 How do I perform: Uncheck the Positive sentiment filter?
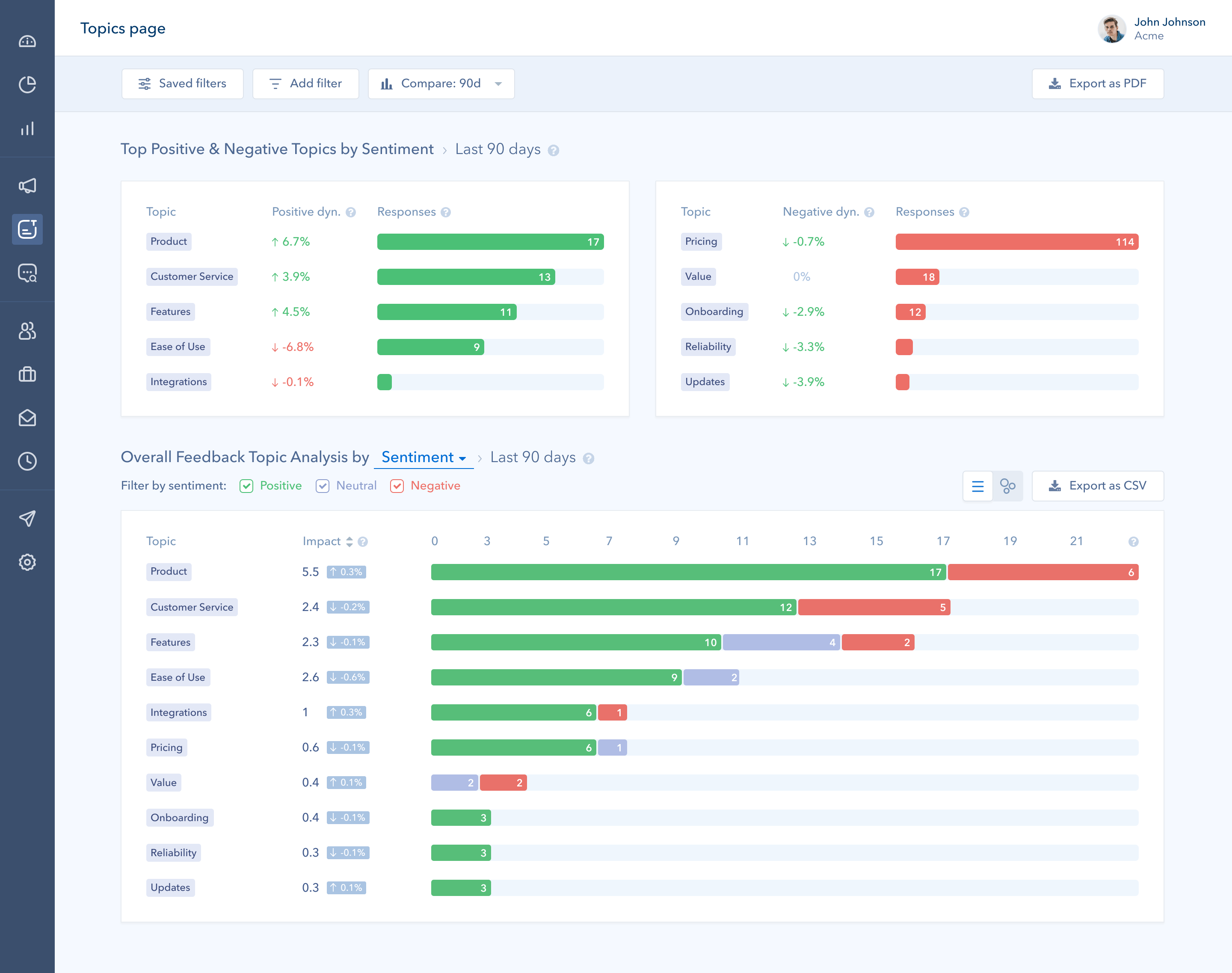pyautogui.click(x=246, y=486)
